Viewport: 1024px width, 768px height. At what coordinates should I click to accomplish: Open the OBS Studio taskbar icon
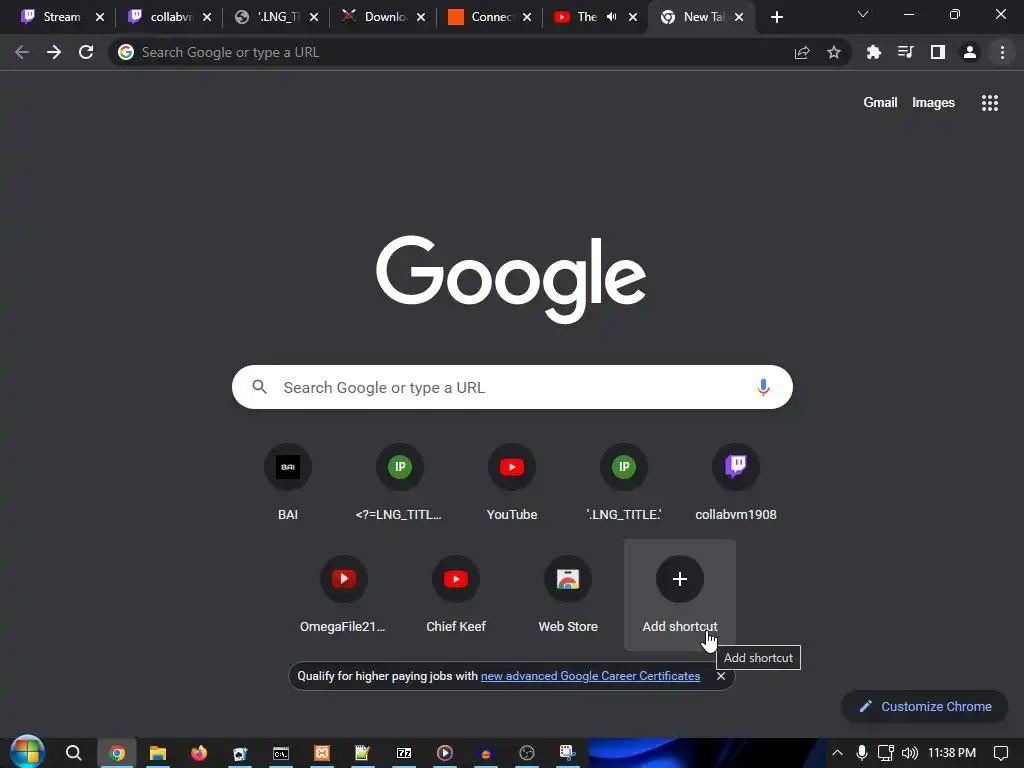(526, 753)
